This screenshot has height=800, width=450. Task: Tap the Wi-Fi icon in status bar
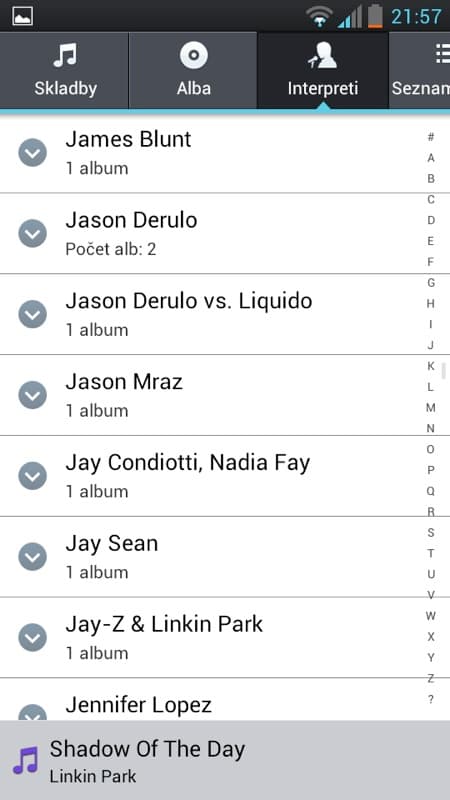click(x=319, y=16)
